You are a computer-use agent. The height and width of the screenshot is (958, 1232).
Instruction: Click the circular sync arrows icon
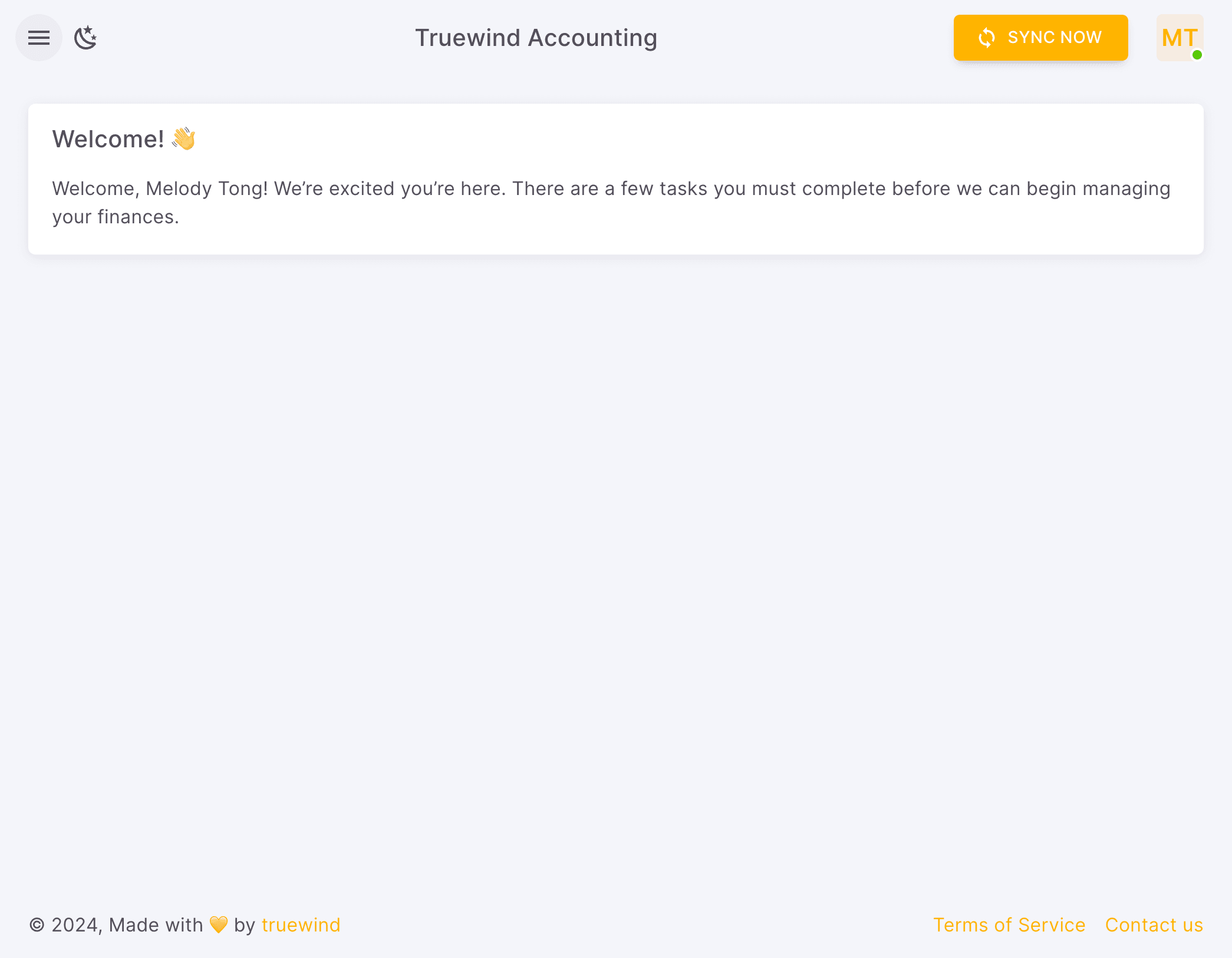click(x=986, y=38)
